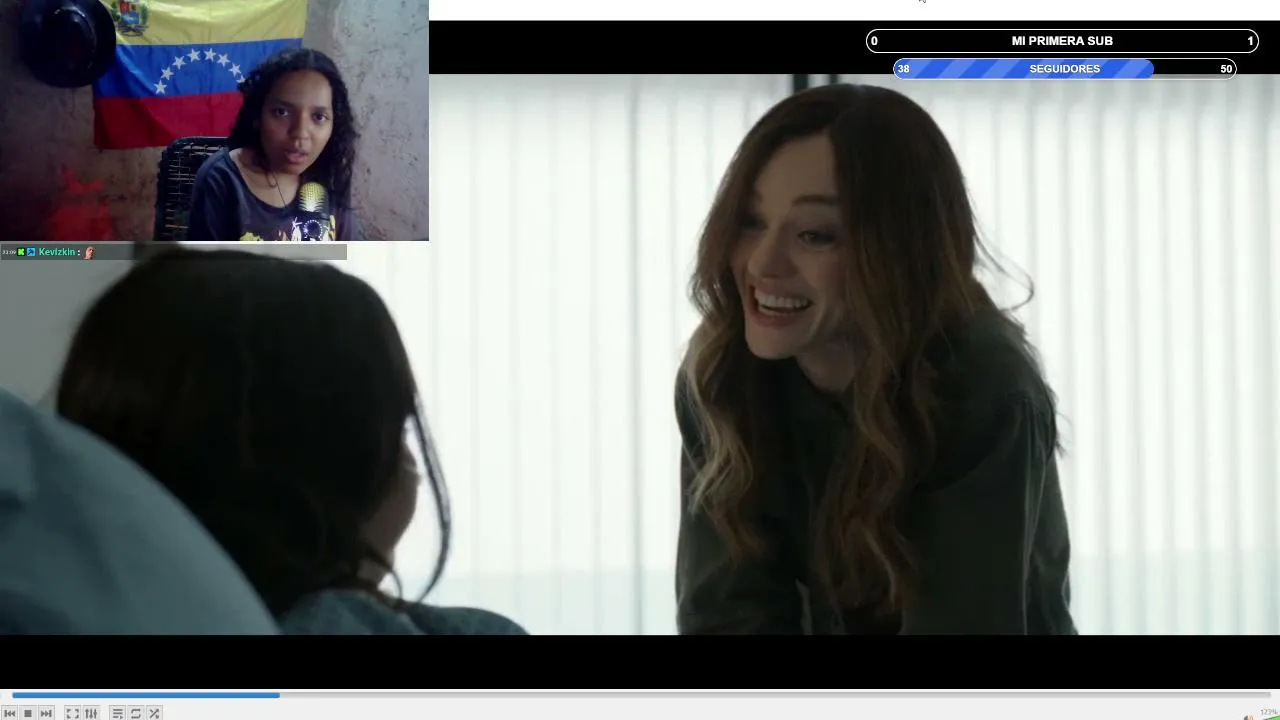Toggle shuffle random playback
The image size is (1280, 720).
click(154, 713)
